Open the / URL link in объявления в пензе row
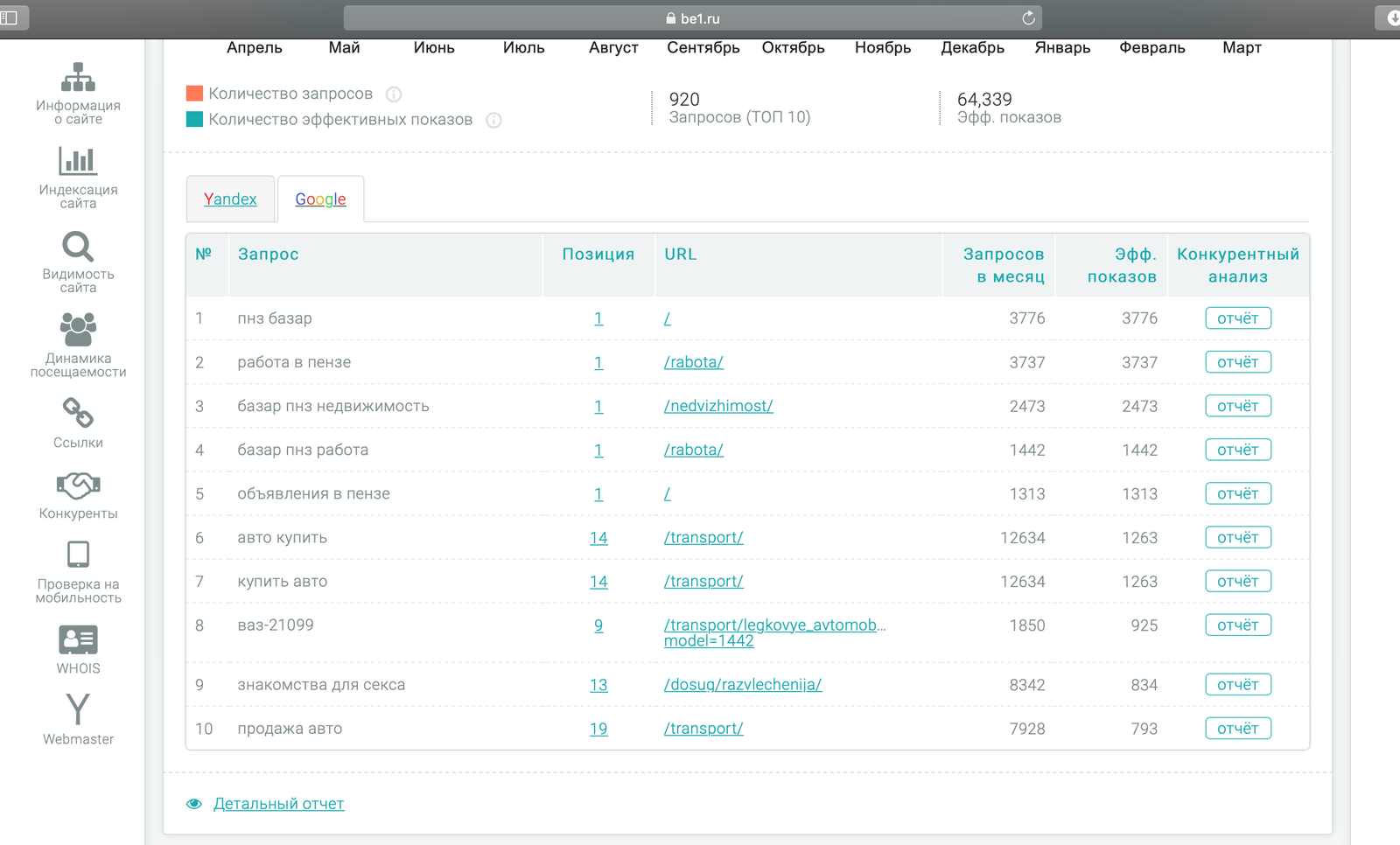 click(x=668, y=493)
